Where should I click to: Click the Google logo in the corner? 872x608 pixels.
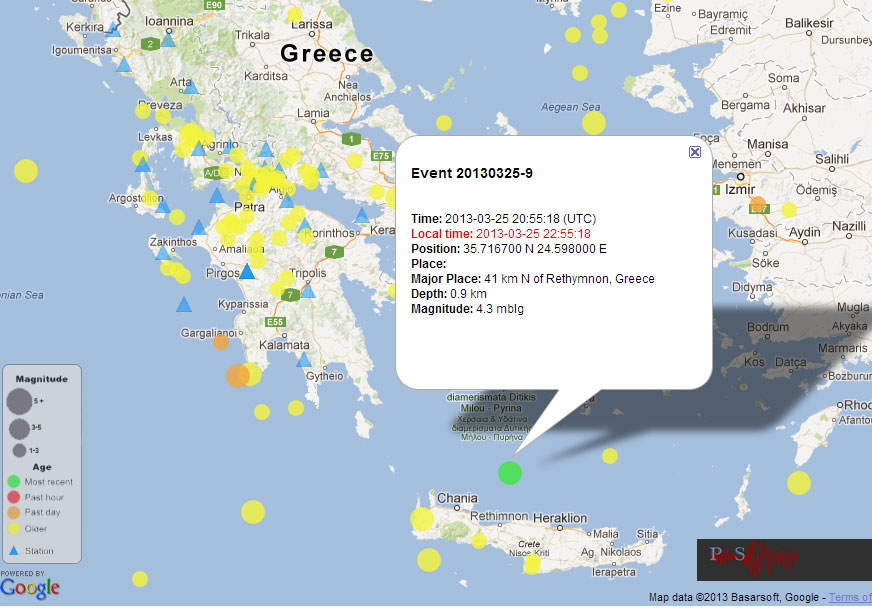tap(30, 589)
